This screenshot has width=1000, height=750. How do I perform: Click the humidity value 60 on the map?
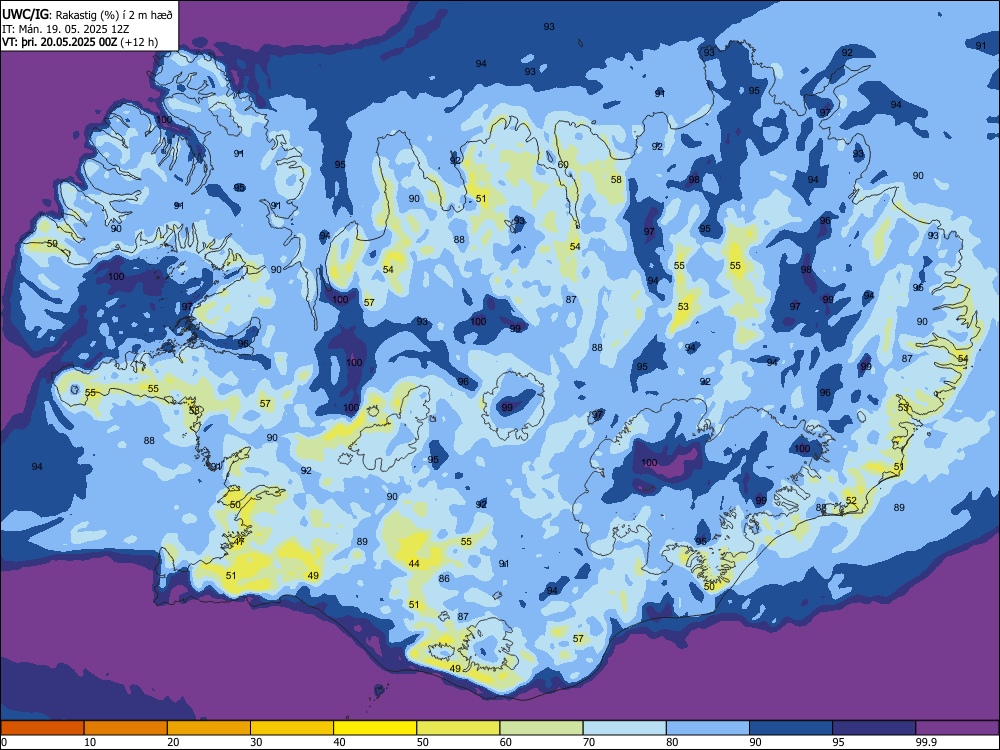coord(563,165)
